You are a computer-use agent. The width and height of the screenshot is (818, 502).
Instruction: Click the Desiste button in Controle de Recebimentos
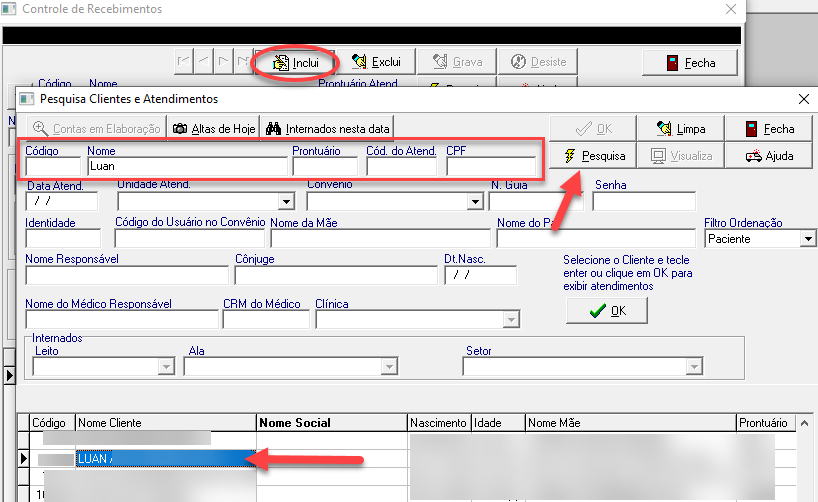click(x=538, y=62)
